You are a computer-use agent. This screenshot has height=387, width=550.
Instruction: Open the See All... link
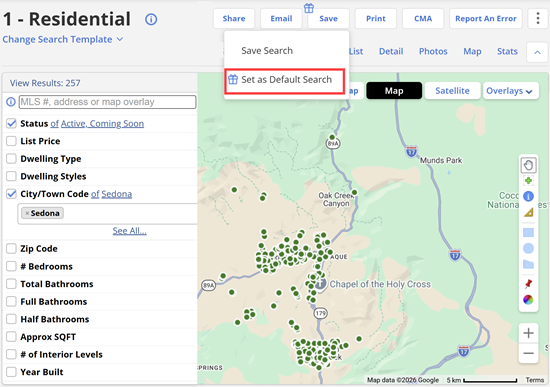click(129, 231)
